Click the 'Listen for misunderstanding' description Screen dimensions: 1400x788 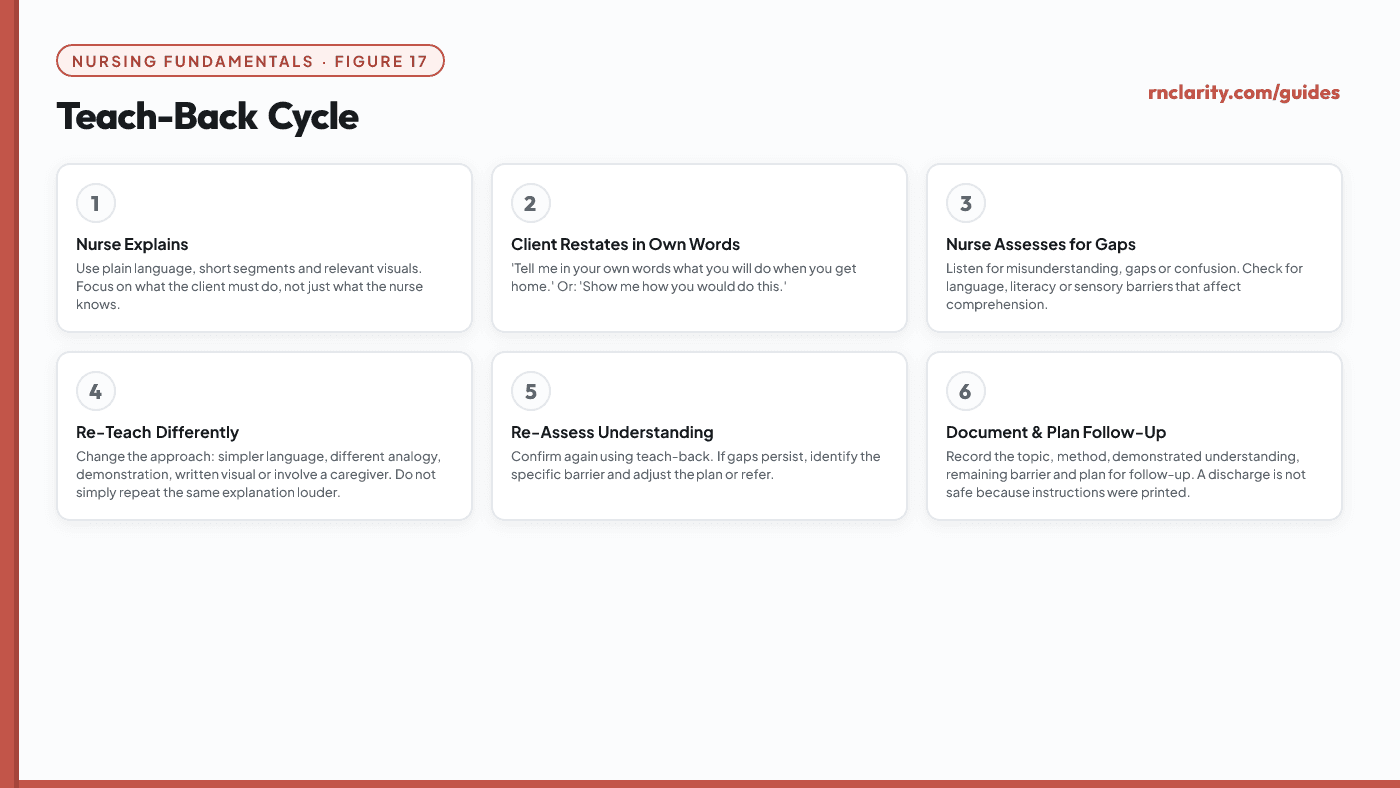pos(1124,287)
